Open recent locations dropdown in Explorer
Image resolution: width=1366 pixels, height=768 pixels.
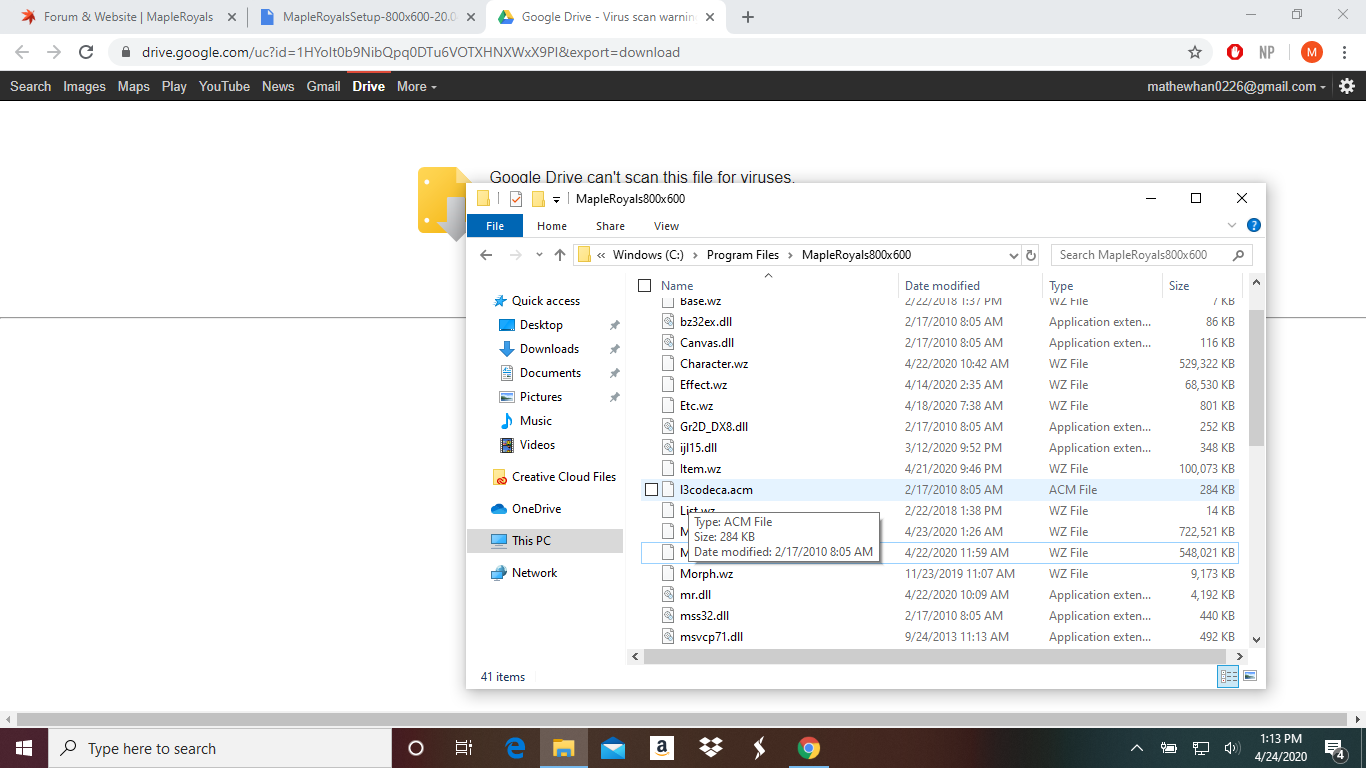coord(540,255)
